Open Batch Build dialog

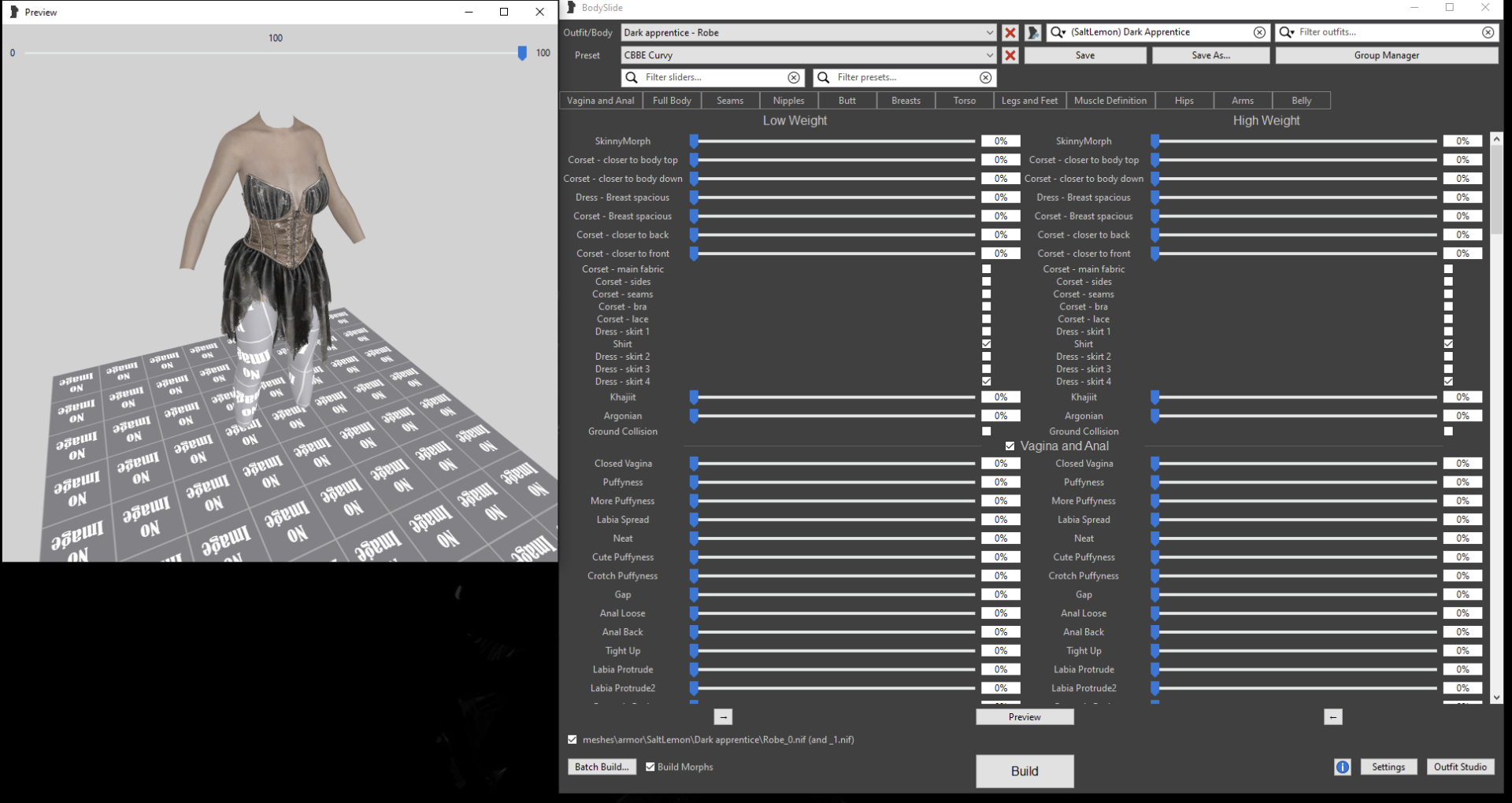click(602, 767)
